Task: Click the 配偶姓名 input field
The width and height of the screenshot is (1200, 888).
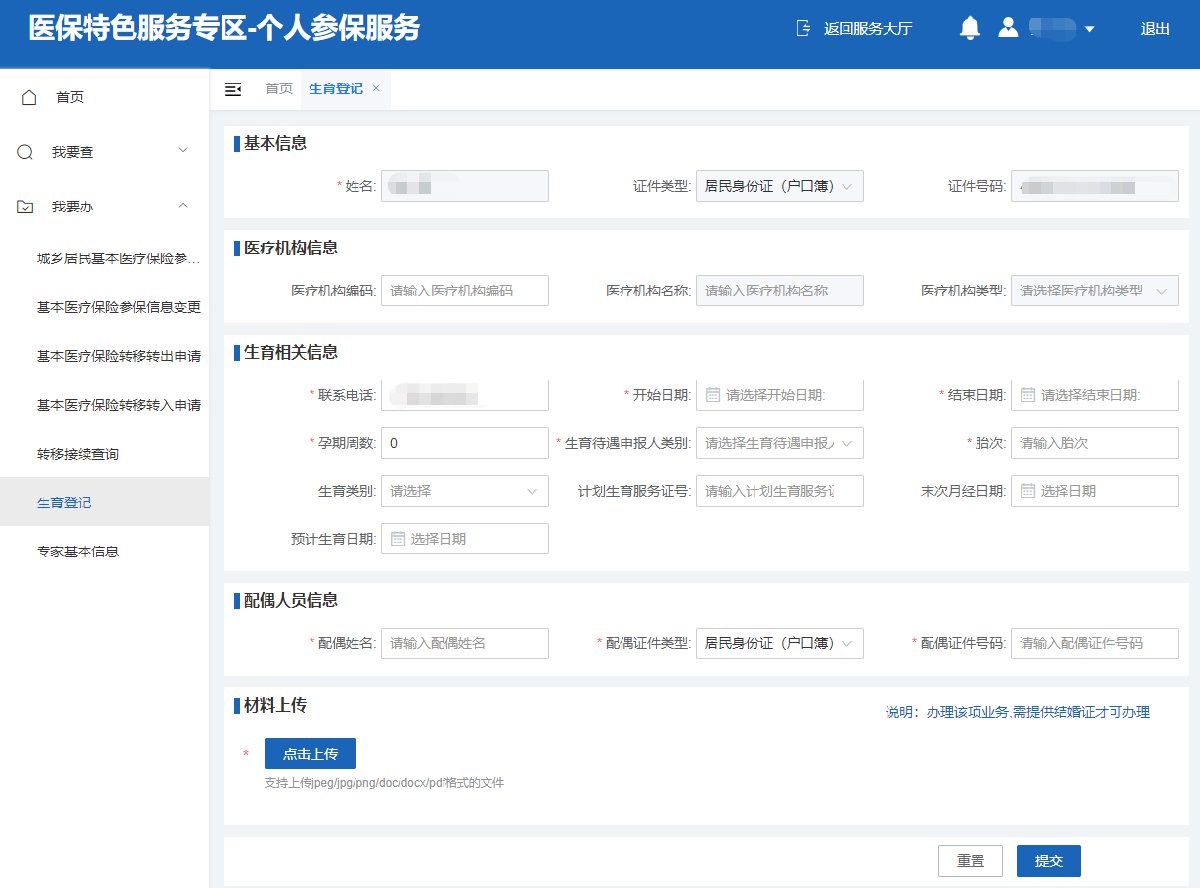Action: click(x=464, y=643)
